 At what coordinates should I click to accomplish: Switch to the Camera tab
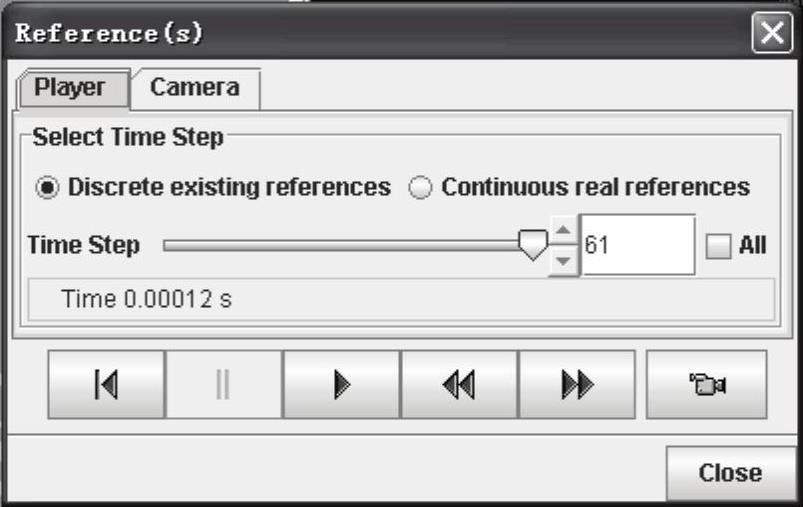[x=195, y=88]
